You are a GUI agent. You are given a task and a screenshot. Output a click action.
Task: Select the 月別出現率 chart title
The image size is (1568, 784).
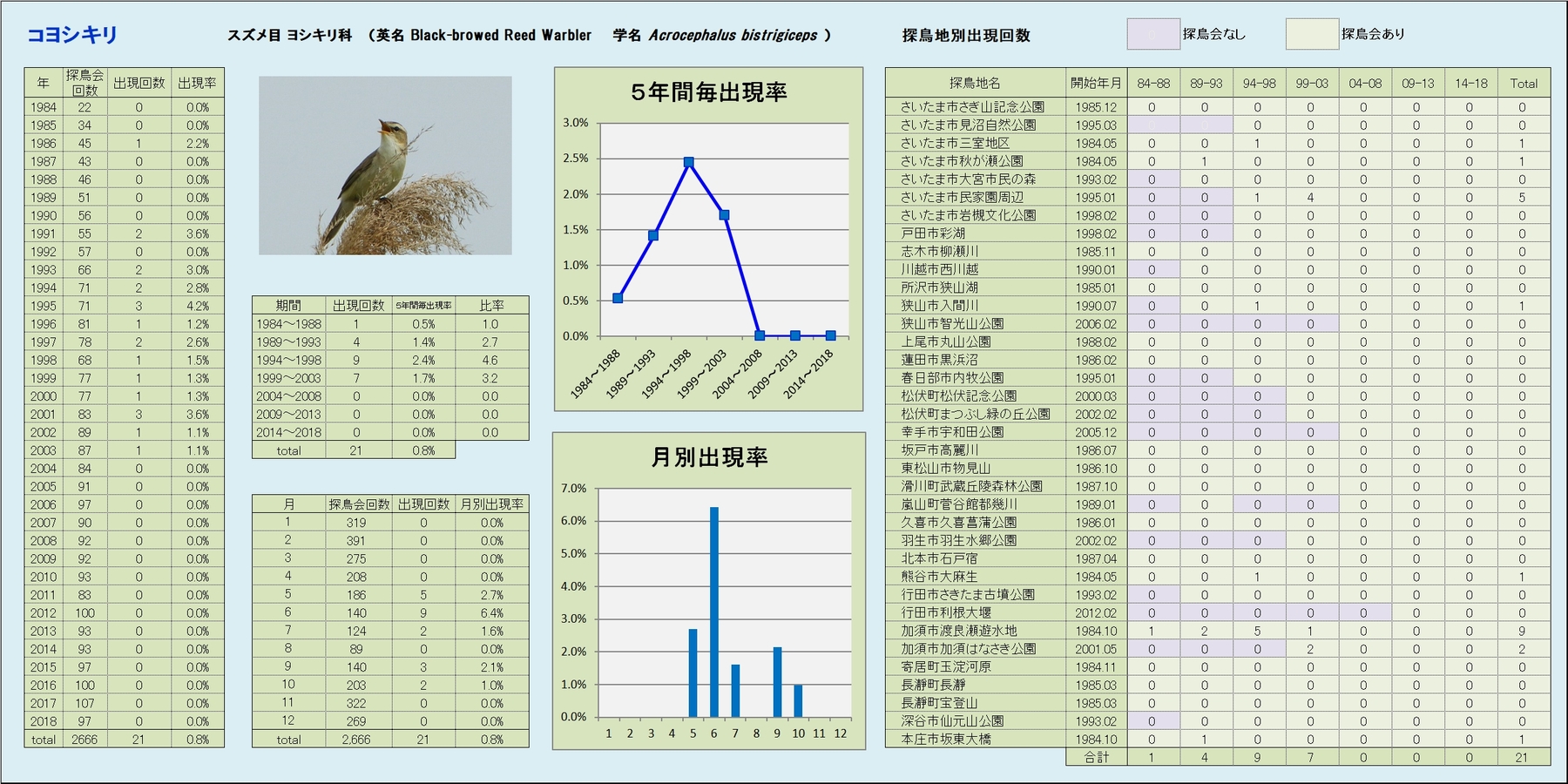(x=708, y=457)
